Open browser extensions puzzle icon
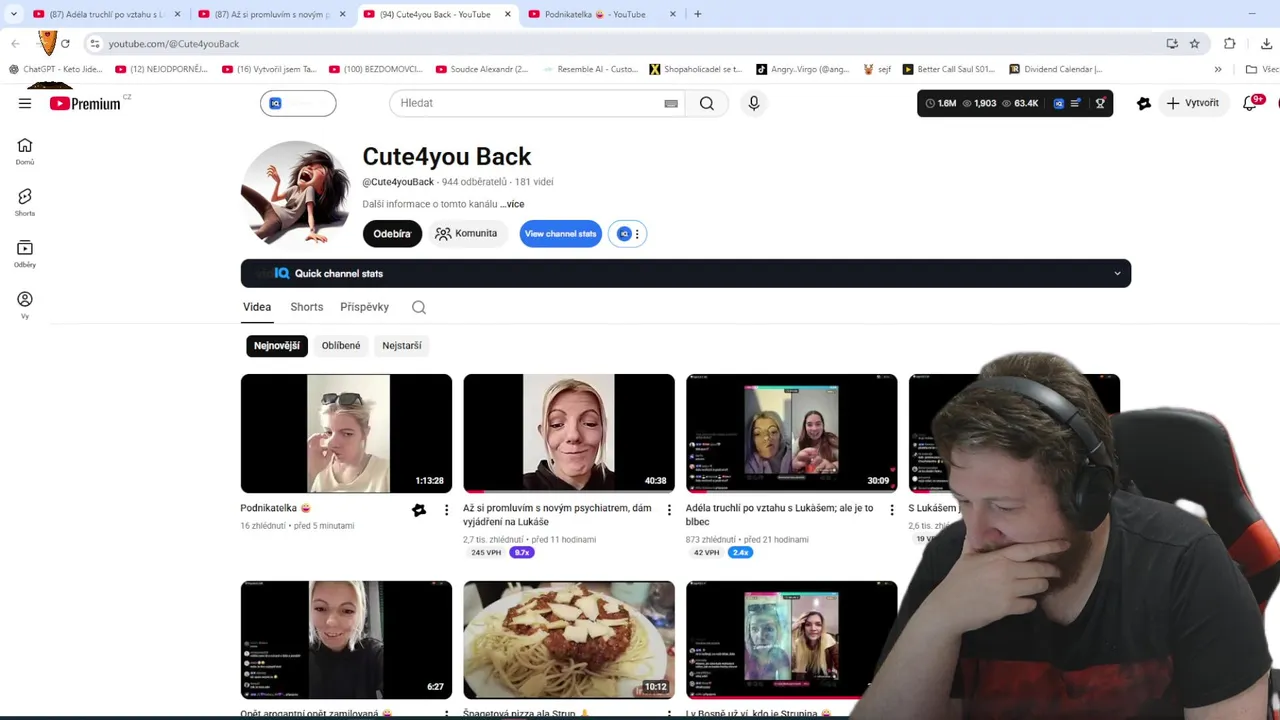 [x=1230, y=44]
